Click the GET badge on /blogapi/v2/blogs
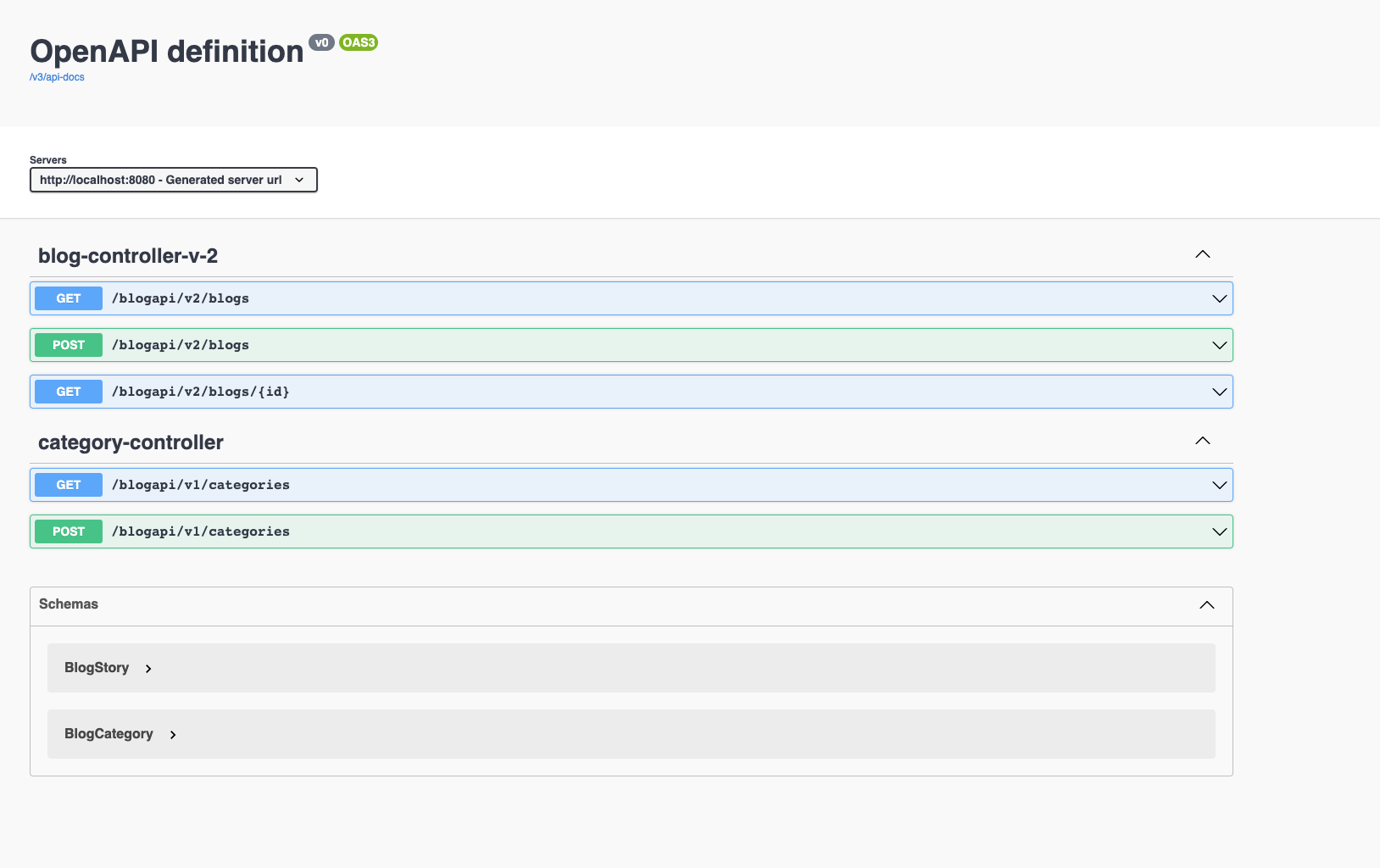The height and width of the screenshot is (868, 1380). tap(68, 298)
